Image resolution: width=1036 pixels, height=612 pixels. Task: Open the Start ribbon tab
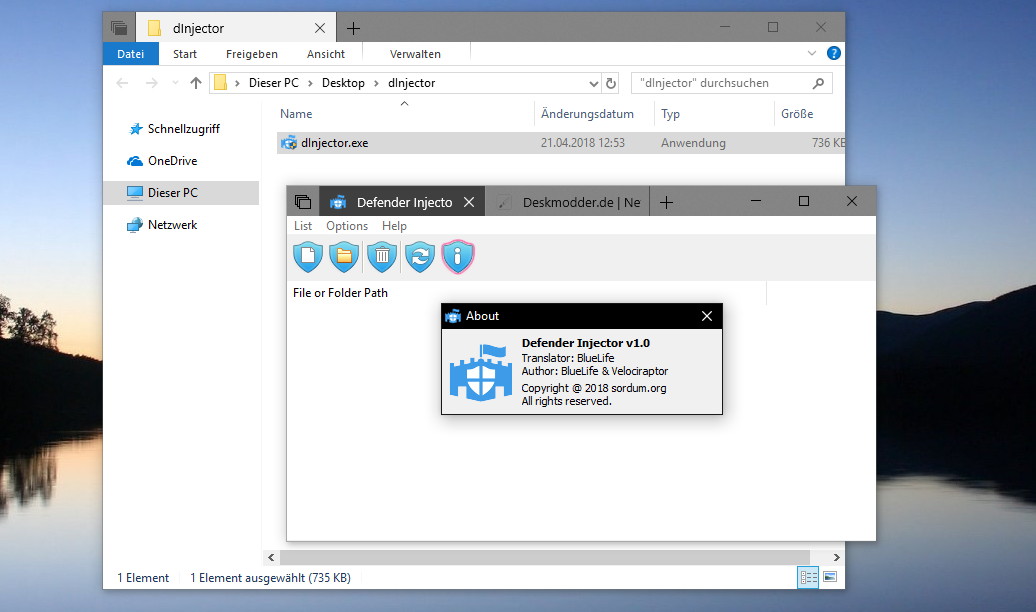(x=185, y=54)
